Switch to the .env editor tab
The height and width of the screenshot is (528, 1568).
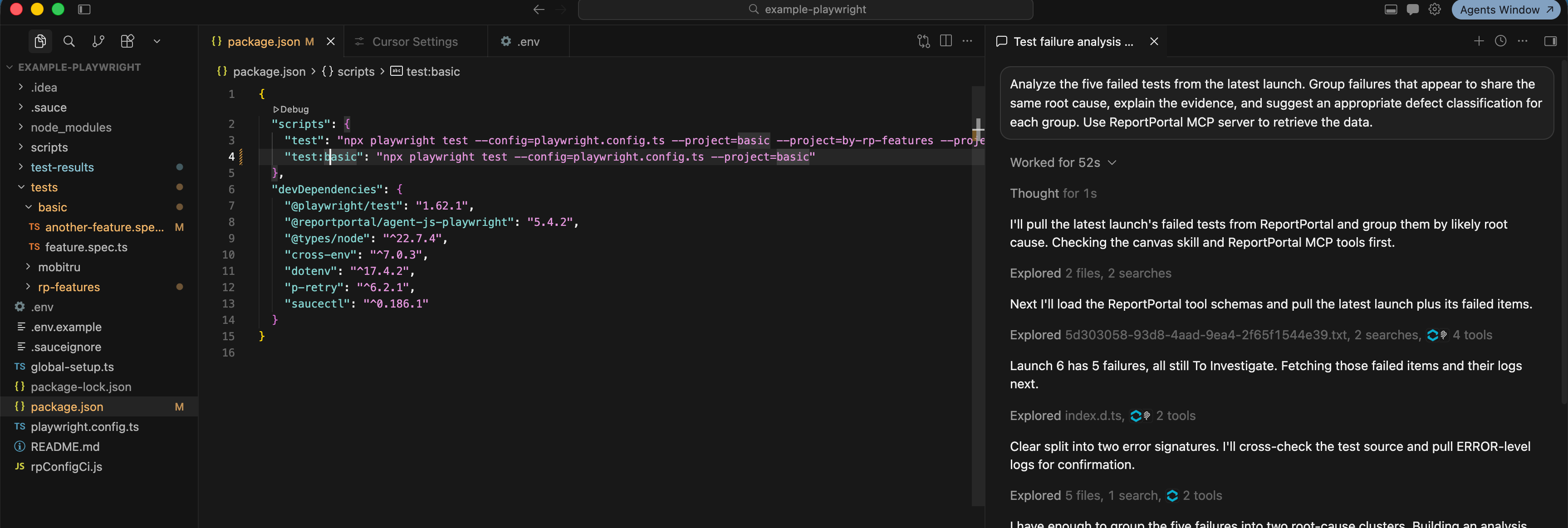[528, 41]
